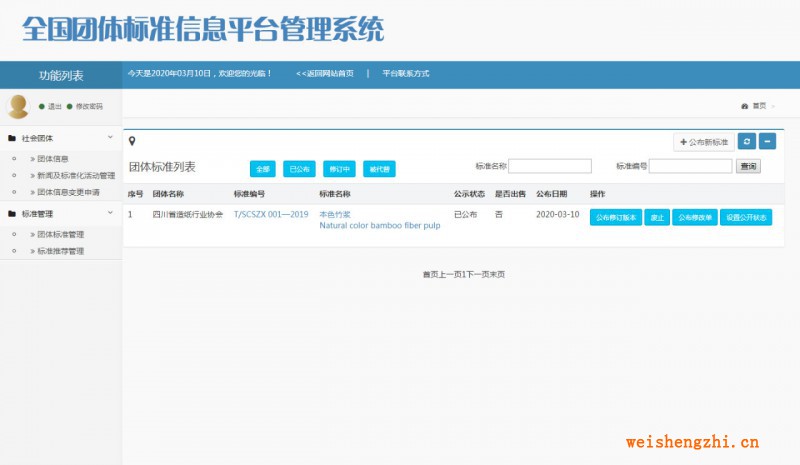Click the home icon in breadcrumb
The image size is (800, 465).
coord(744,106)
